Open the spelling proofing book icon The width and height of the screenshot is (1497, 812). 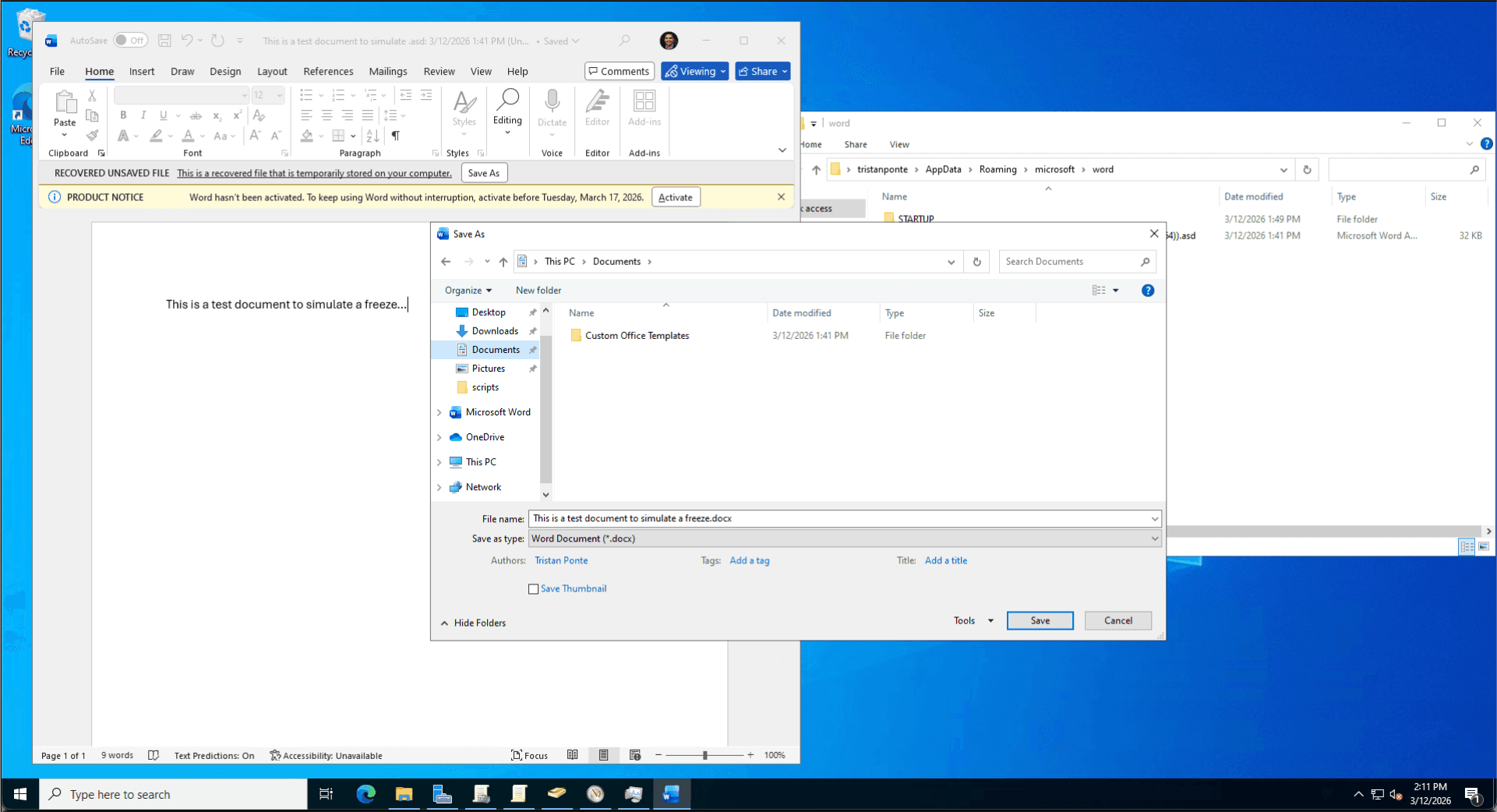(x=154, y=755)
